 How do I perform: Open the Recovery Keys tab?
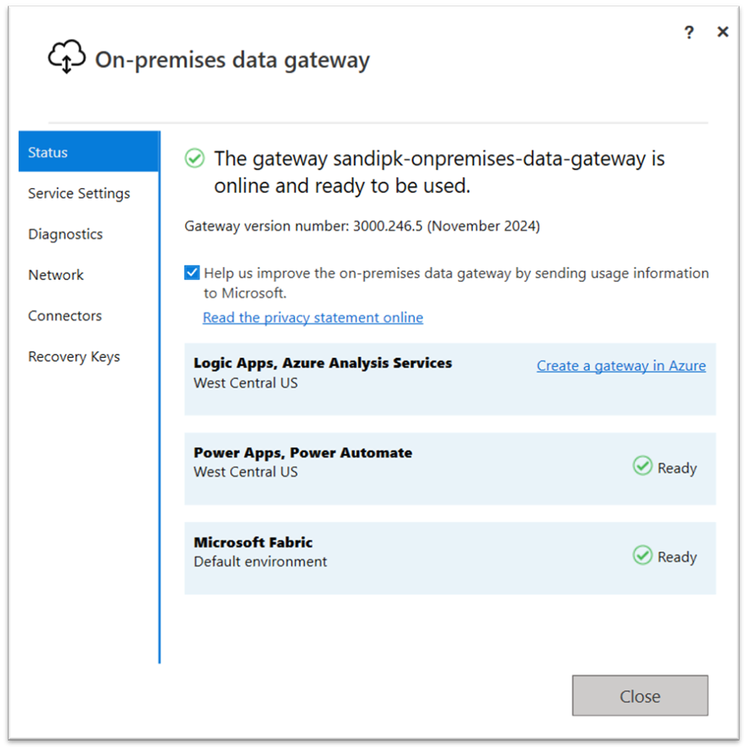(74, 357)
